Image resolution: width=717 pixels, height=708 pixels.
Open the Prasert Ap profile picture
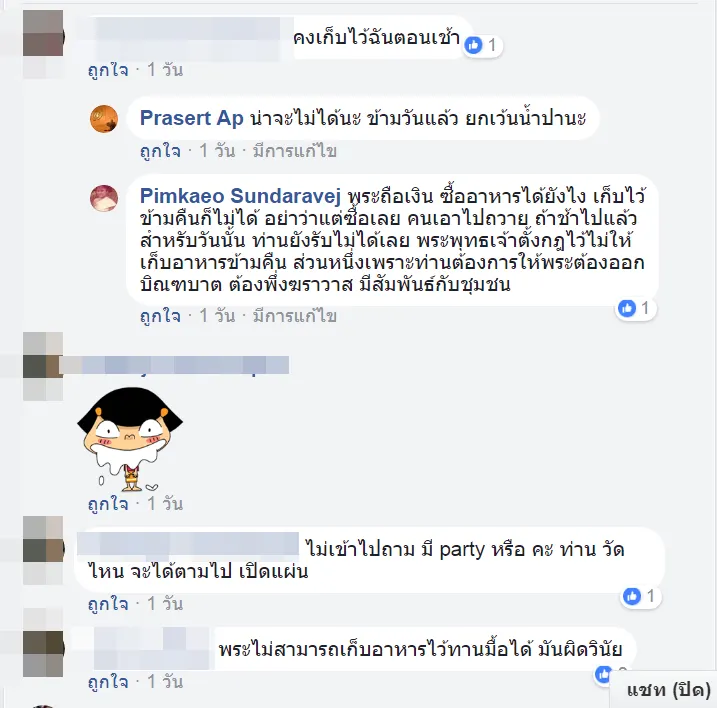coord(104,119)
